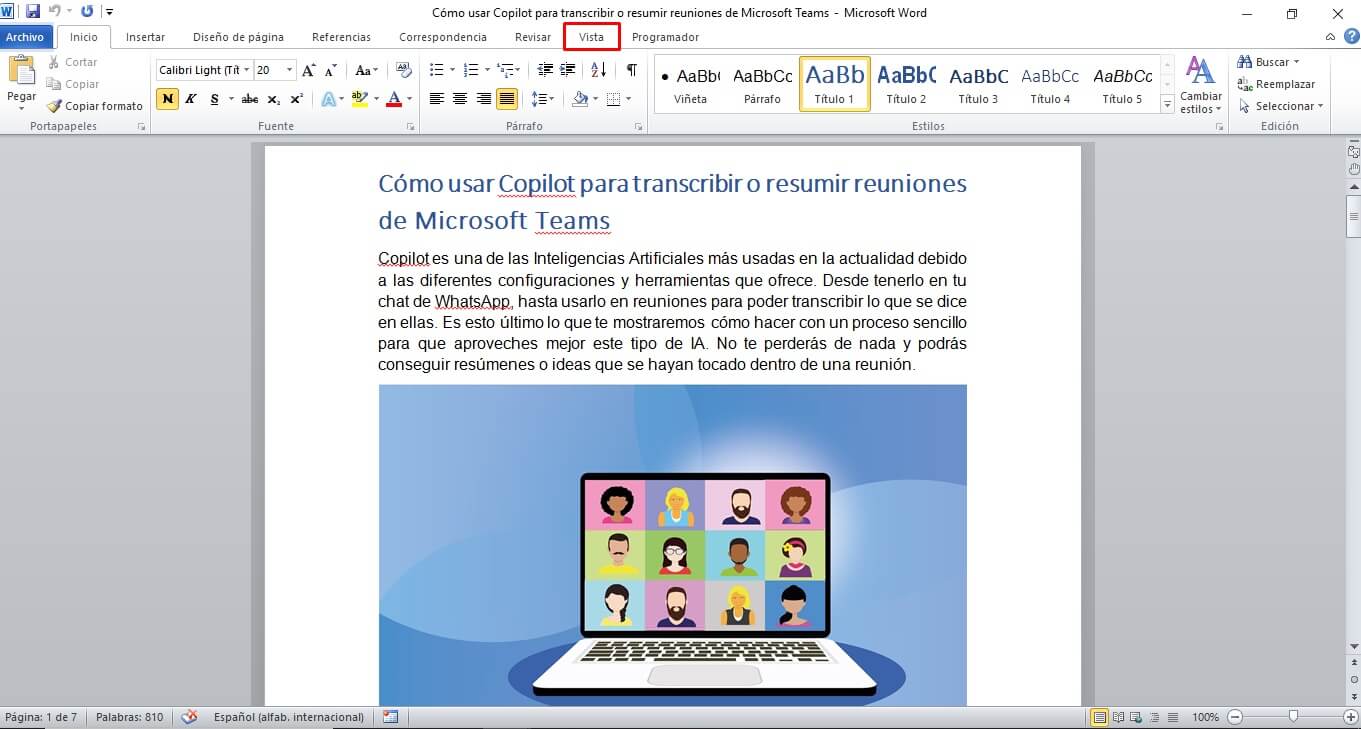Screen dimensions: 1361x729
Task: Align text to the left
Action: (x=437, y=99)
